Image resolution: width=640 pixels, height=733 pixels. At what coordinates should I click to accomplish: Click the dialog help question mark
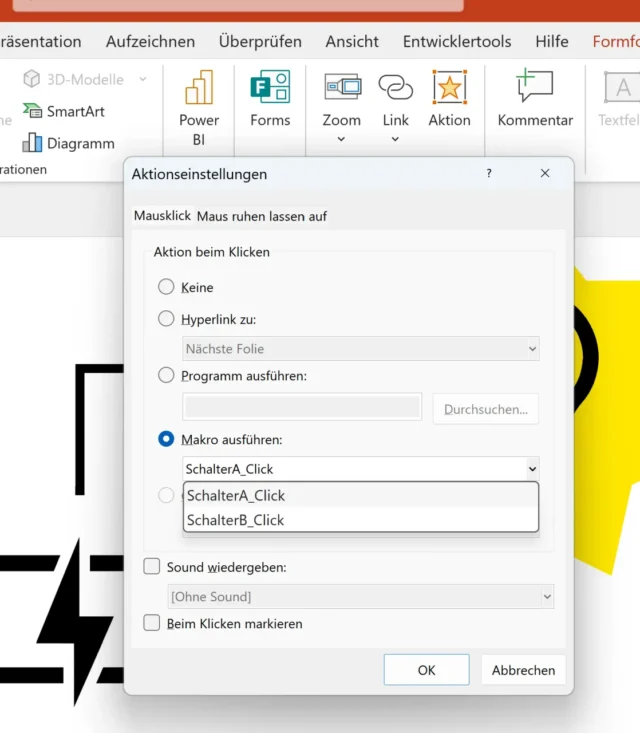point(489,173)
